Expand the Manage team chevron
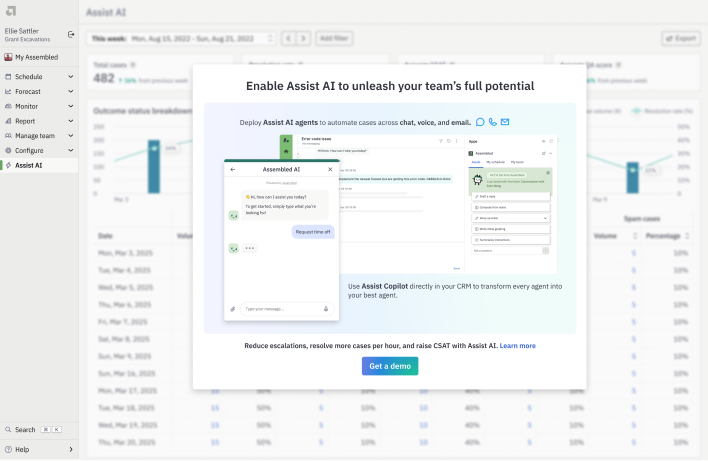The image size is (708, 461). 70,136
